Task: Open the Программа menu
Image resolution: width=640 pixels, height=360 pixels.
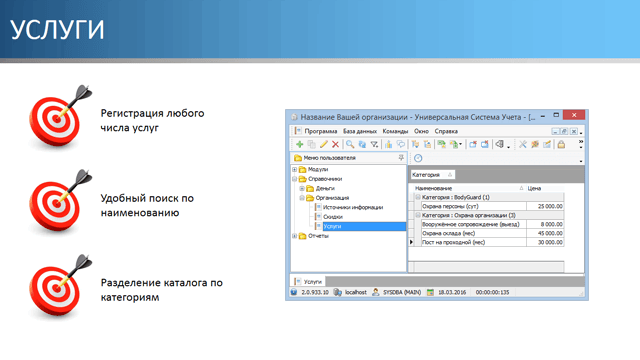Action: tap(321, 131)
